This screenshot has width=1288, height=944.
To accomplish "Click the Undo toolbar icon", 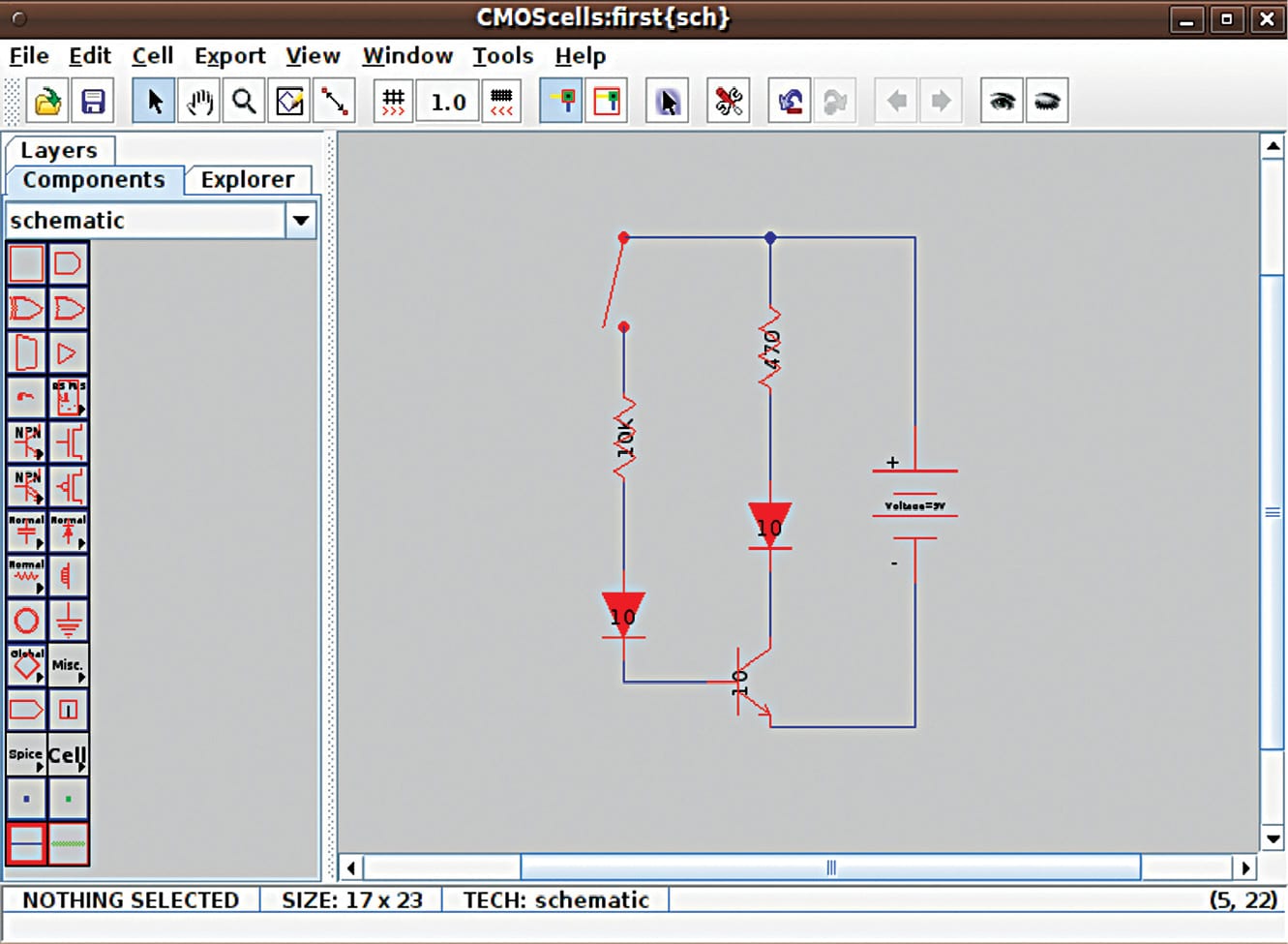I will (x=790, y=102).
